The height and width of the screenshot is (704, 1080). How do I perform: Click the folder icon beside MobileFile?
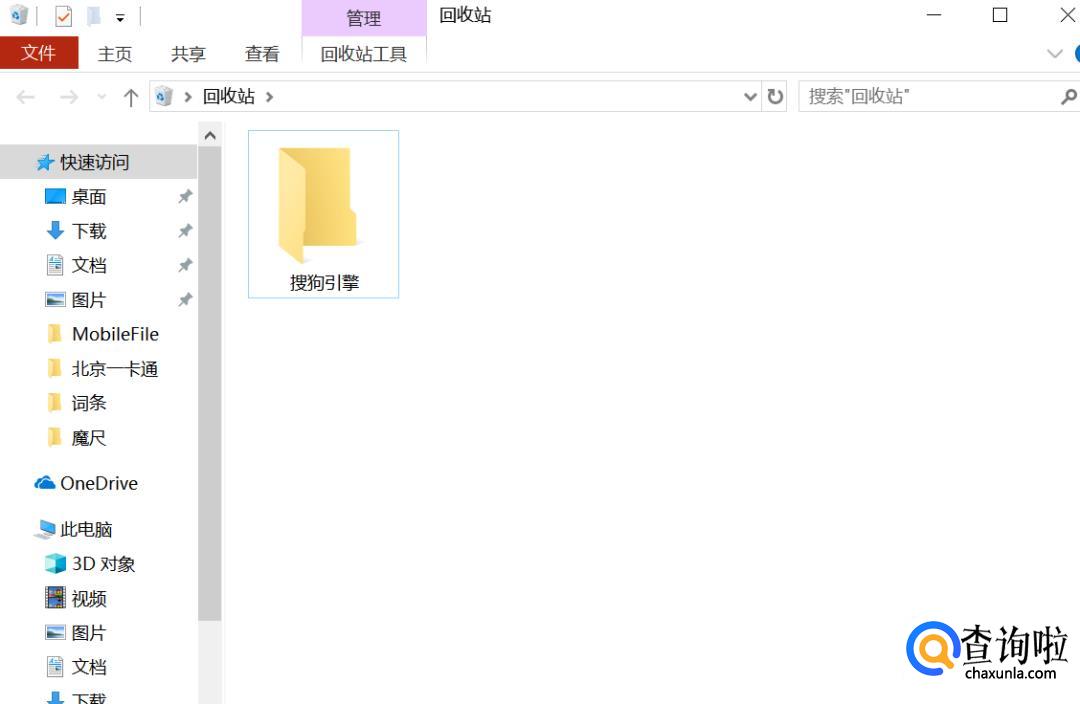(x=55, y=334)
